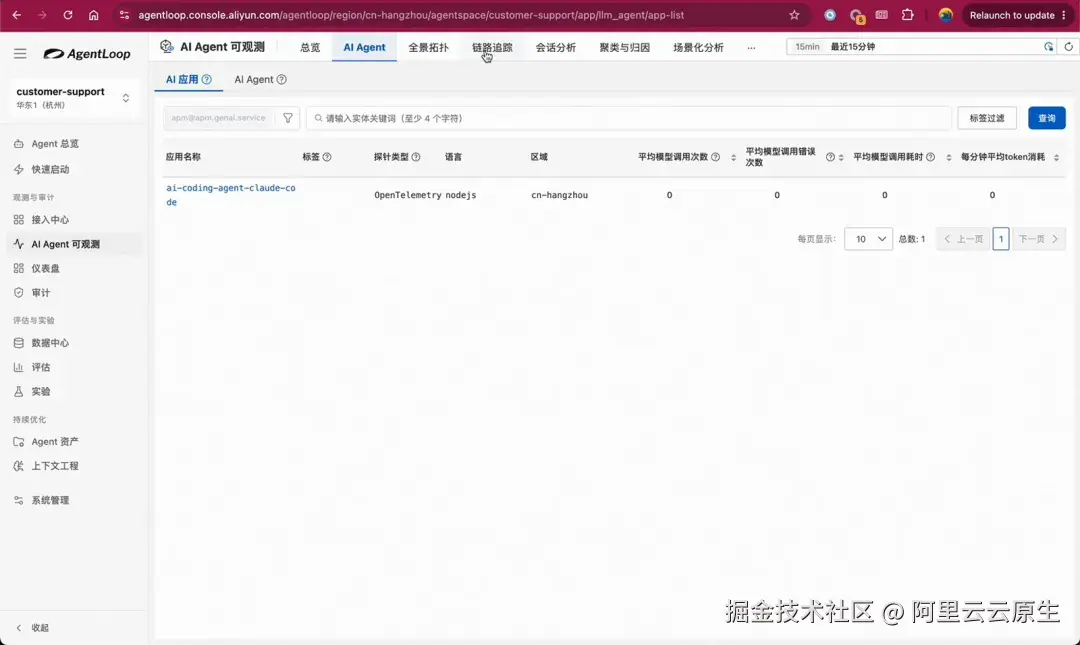Image resolution: width=1080 pixels, height=645 pixels.
Task: Select page 1 in pagination
Action: 1001,238
